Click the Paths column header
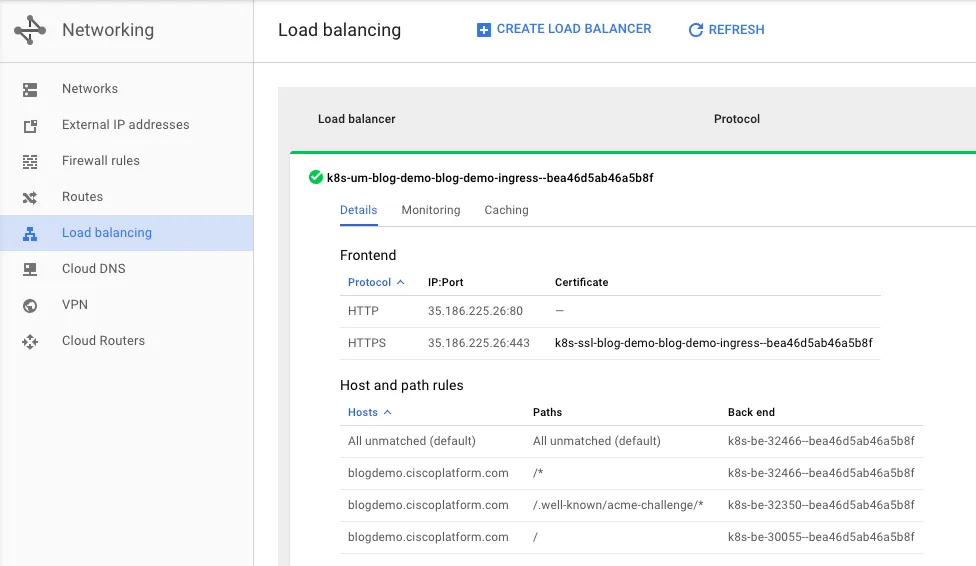Image resolution: width=976 pixels, height=566 pixels. pyautogui.click(x=547, y=412)
